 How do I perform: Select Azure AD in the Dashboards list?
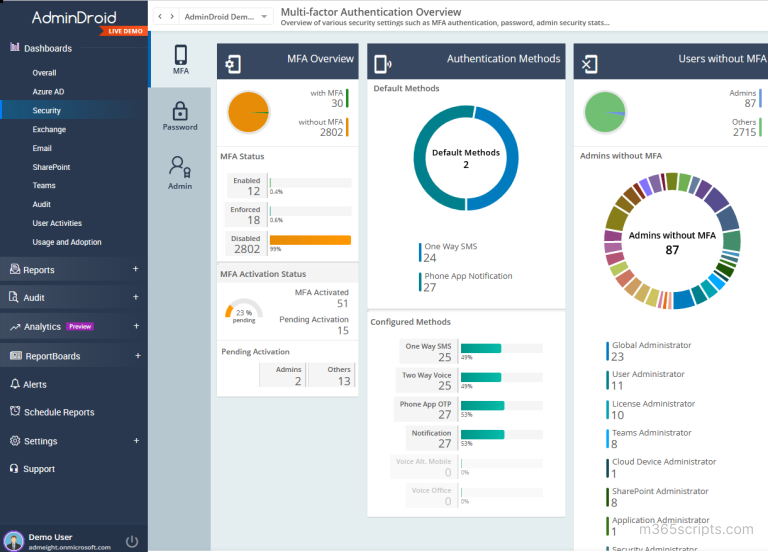click(48, 91)
